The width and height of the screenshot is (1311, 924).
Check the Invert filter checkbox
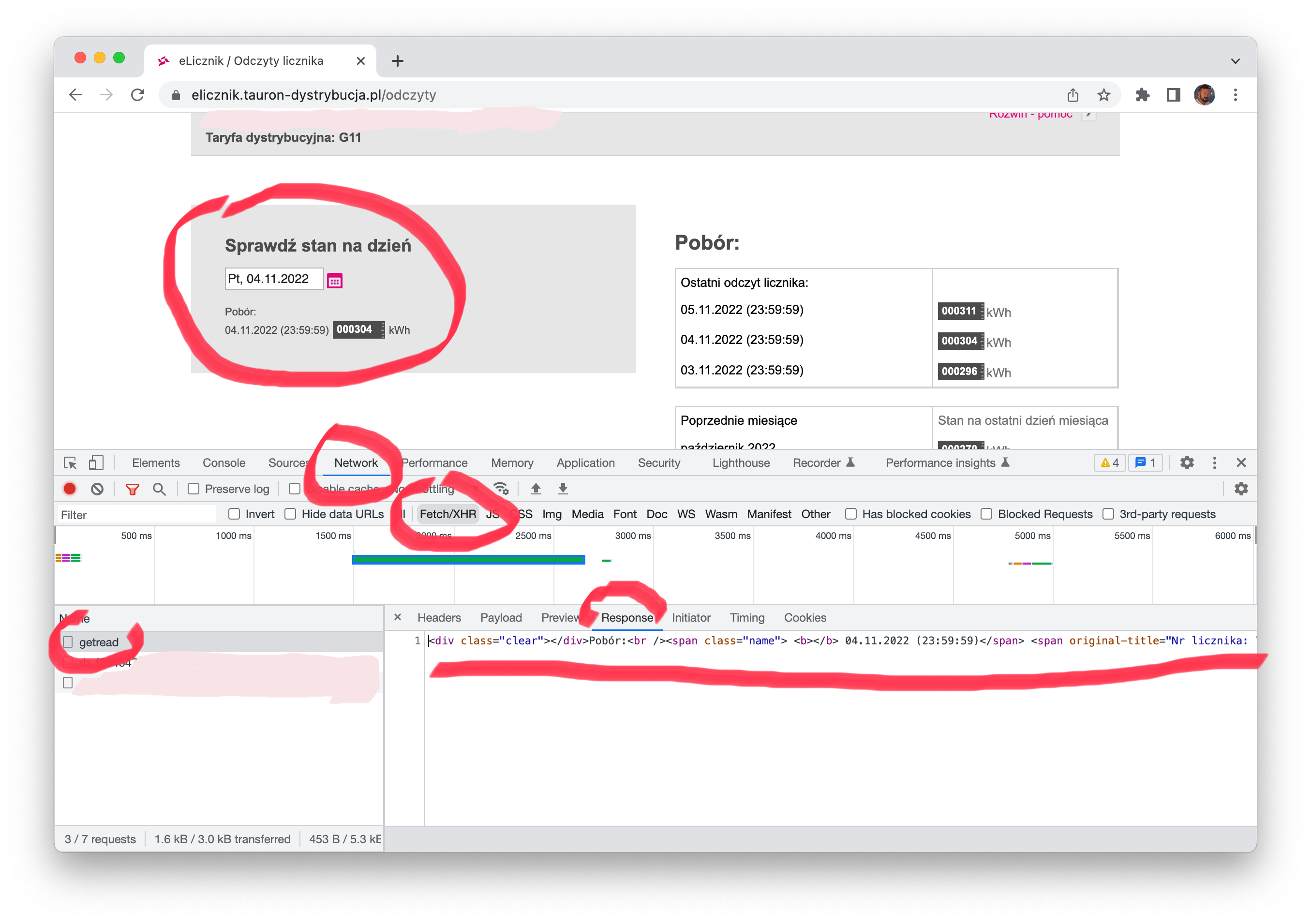click(x=234, y=514)
